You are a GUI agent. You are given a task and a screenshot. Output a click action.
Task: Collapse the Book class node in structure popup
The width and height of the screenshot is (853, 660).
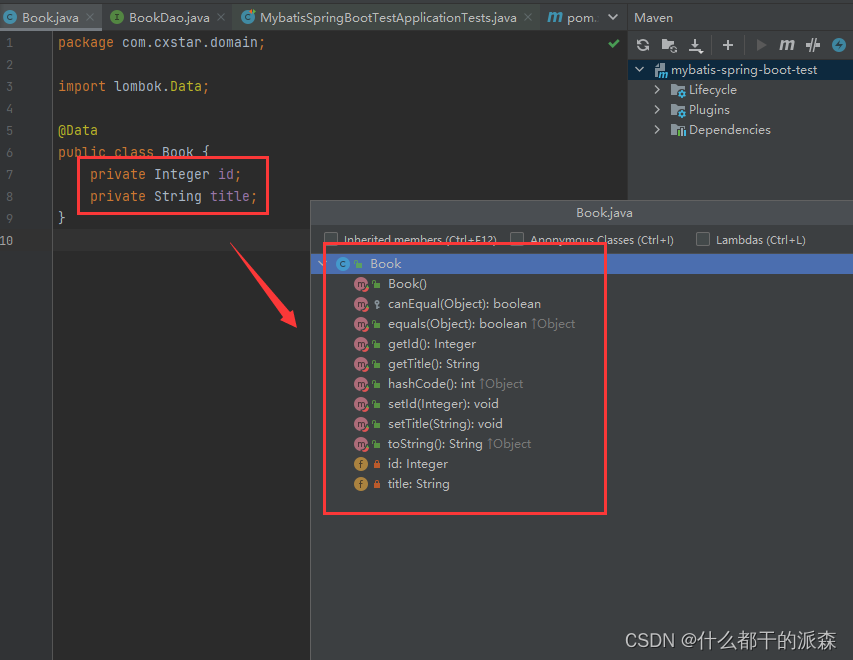click(321, 264)
